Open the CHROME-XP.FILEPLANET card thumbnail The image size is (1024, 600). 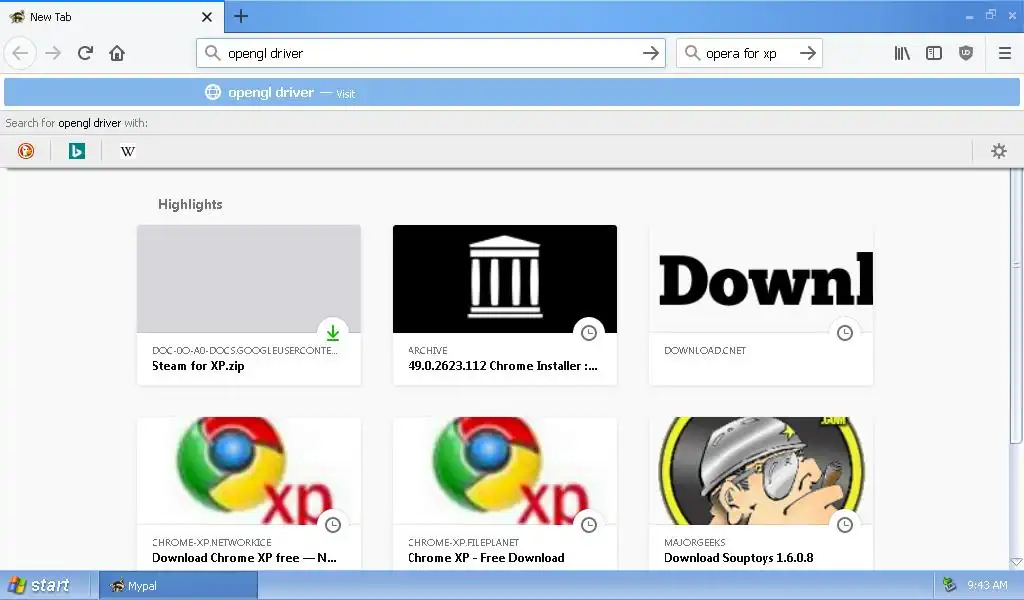click(505, 471)
